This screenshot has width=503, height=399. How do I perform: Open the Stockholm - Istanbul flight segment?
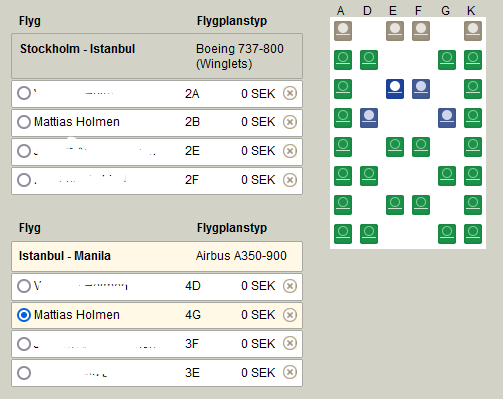coord(157,56)
